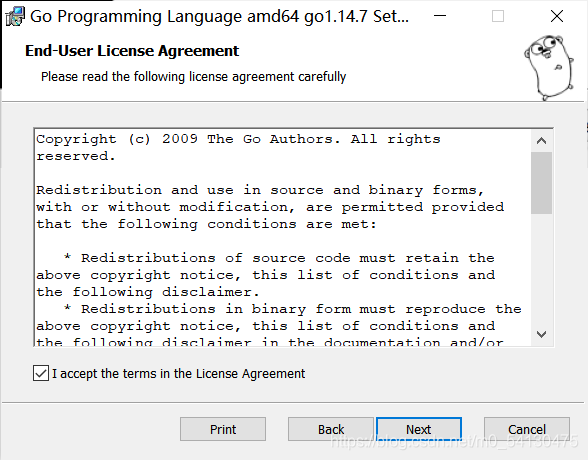
Task: Click the "I accept the terms" label text
Action: tap(178, 374)
